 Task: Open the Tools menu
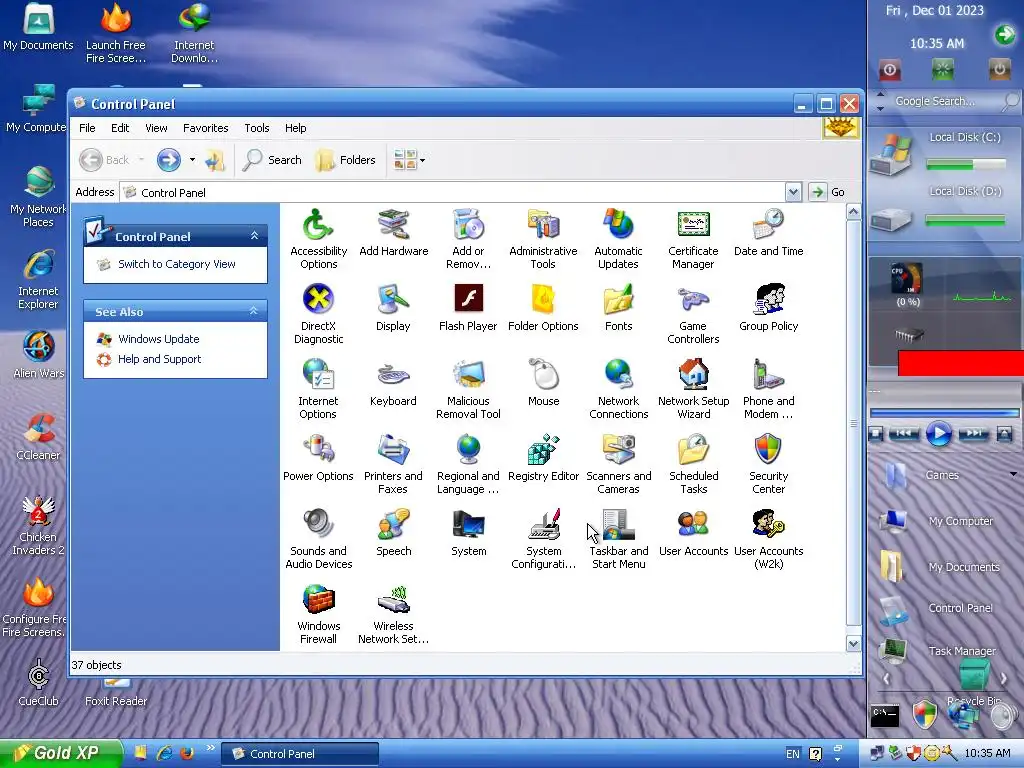tap(257, 128)
